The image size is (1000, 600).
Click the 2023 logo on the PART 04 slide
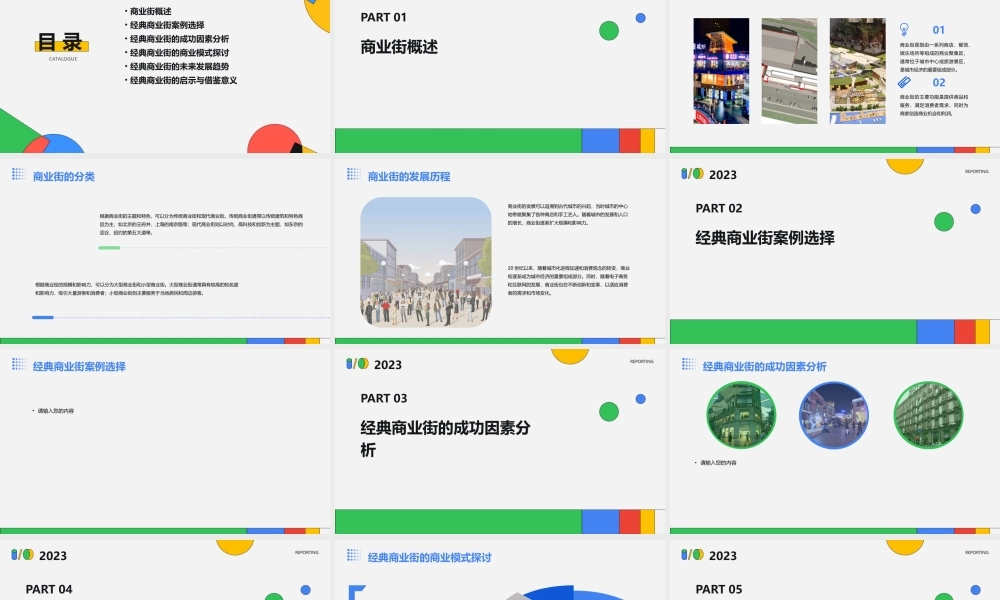(39, 555)
